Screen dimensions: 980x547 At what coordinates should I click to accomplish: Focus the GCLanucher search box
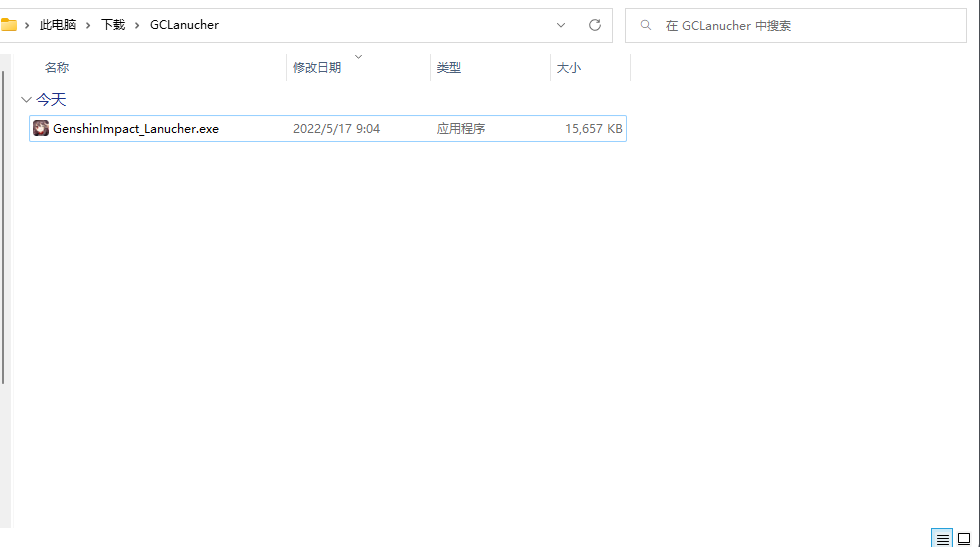click(796, 26)
